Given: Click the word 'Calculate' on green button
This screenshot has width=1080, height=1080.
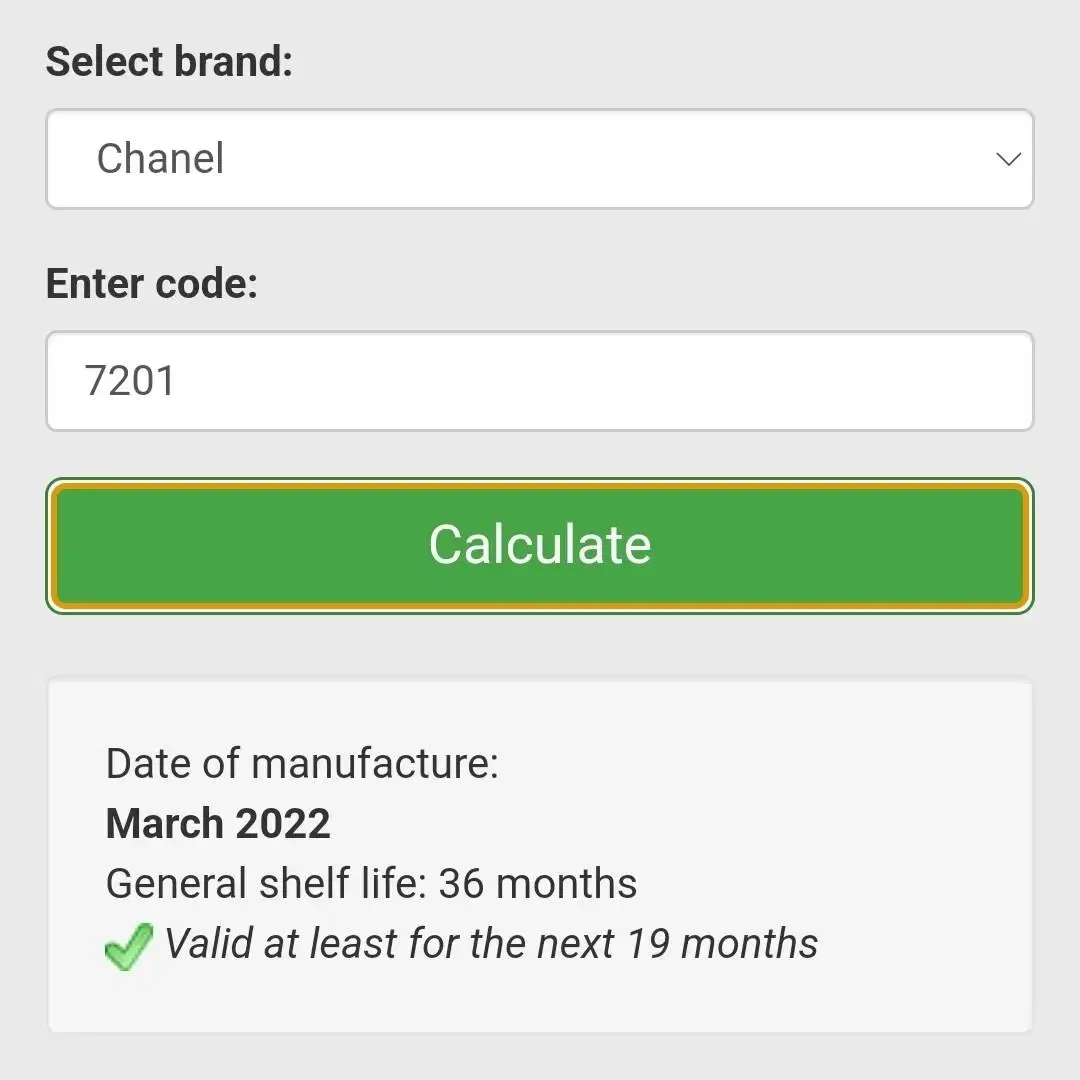Looking at the screenshot, I should (540, 545).
